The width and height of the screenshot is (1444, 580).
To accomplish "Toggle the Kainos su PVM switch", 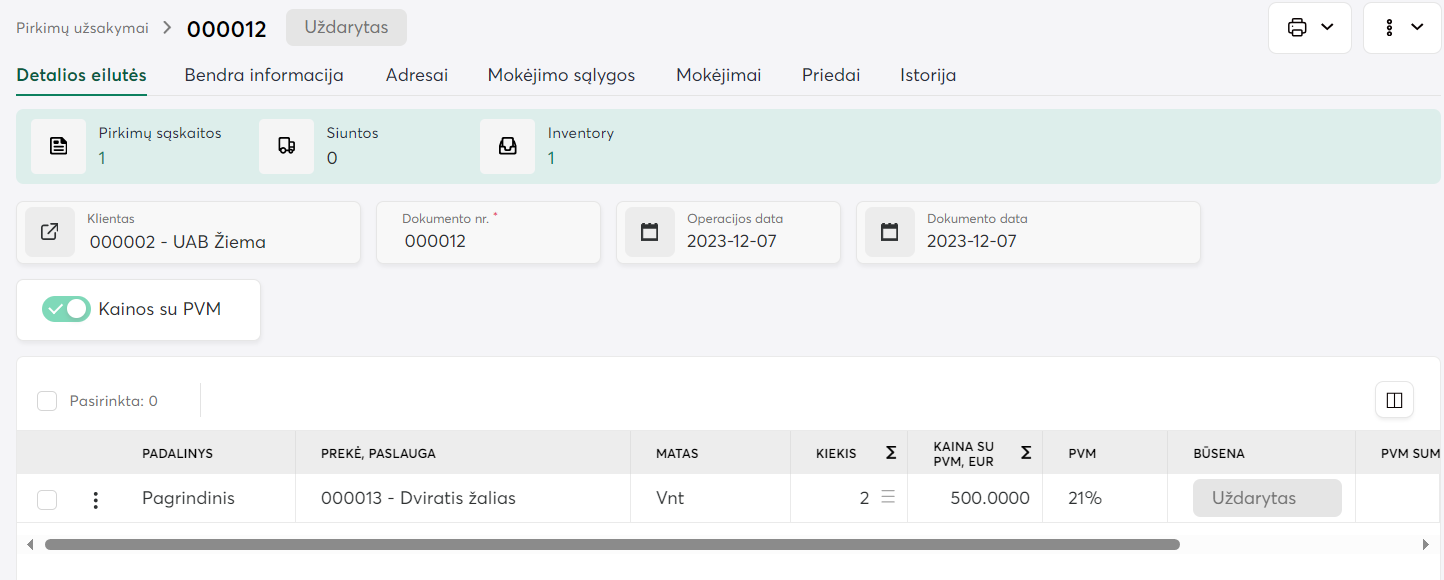I will pos(66,309).
